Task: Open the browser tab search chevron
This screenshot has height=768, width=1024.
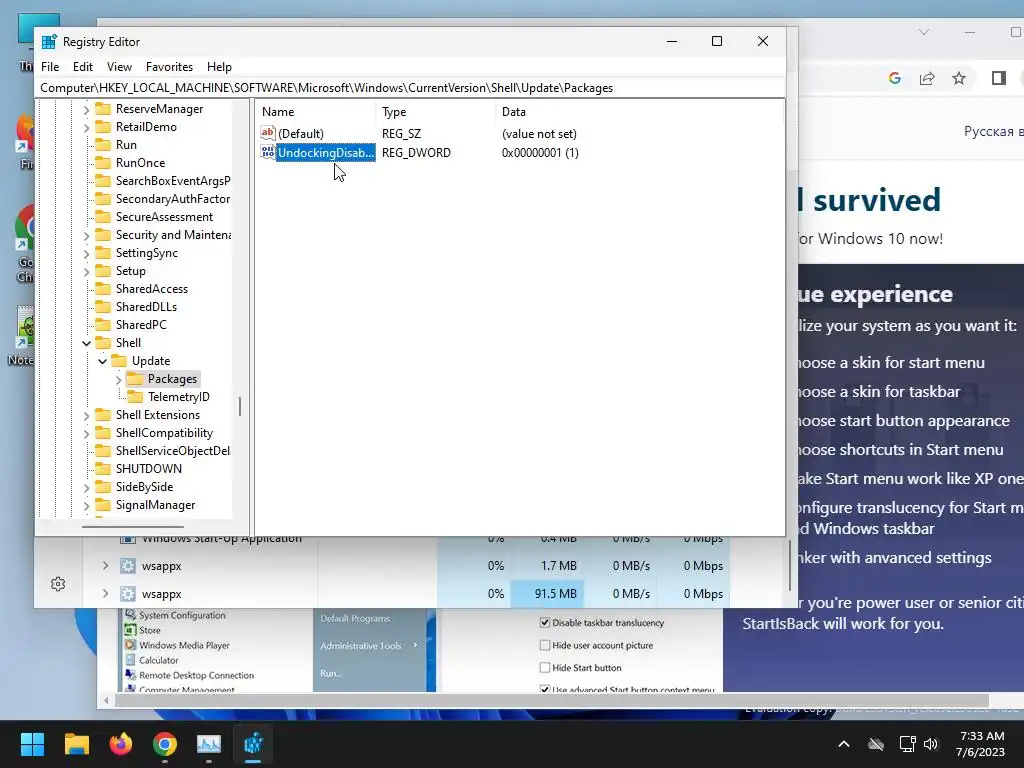Action: (923, 32)
